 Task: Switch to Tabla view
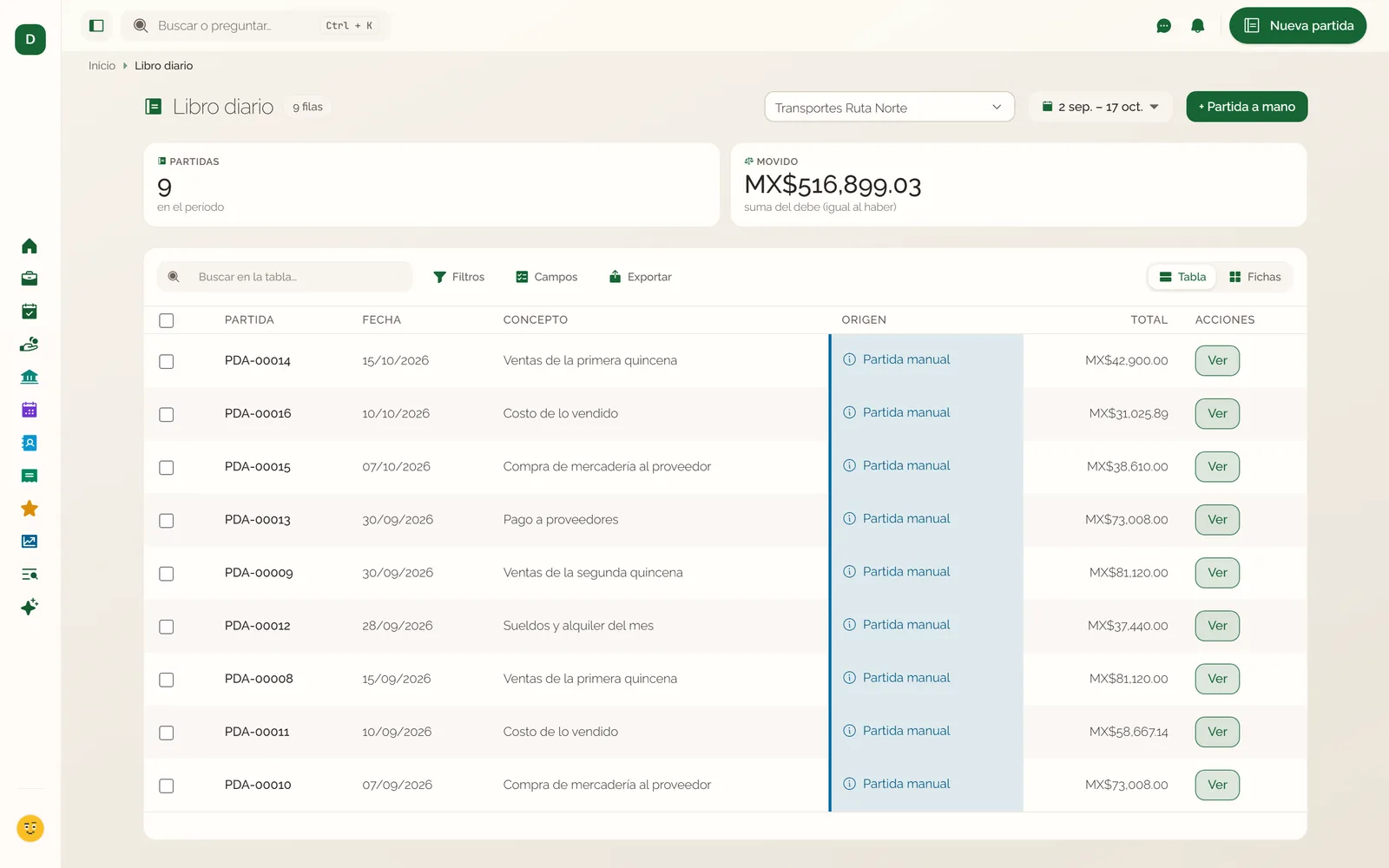point(1183,277)
